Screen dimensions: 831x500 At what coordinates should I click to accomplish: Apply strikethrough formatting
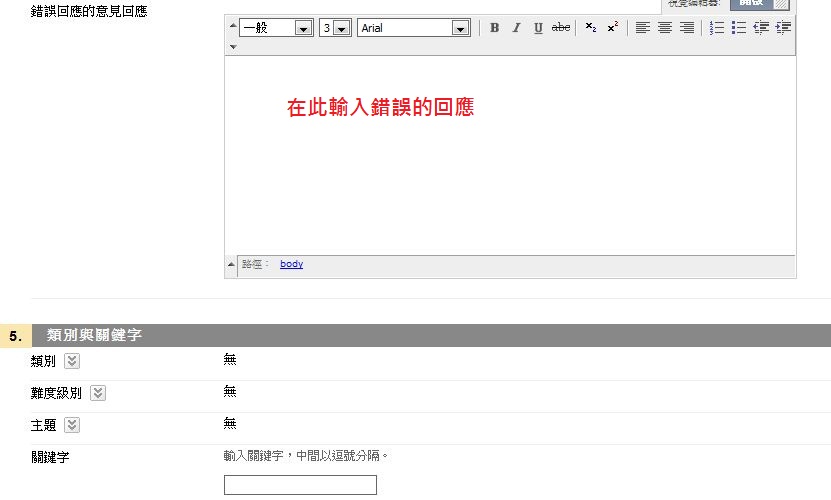tap(561, 28)
